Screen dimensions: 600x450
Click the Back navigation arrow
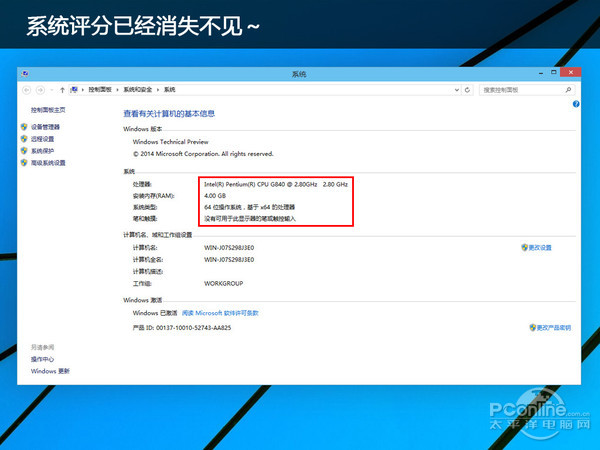[26, 90]
